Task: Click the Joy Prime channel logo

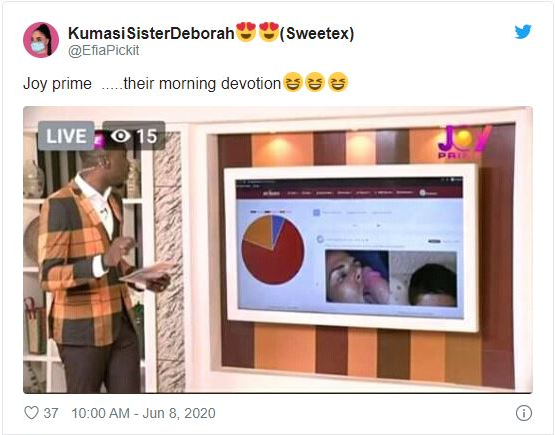Action: click(464, 142)
